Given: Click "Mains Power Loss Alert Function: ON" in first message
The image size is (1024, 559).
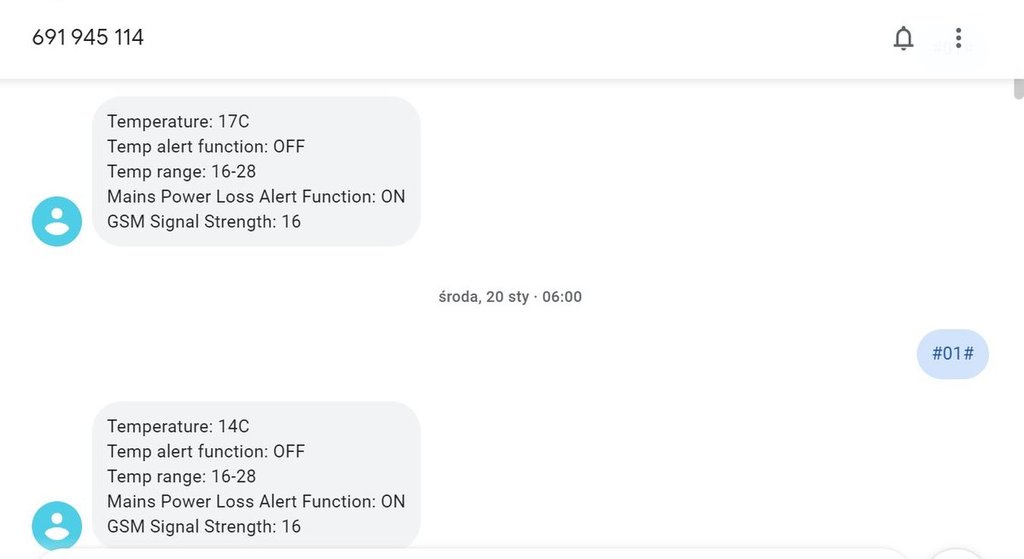Looking at the screenshot, I should coord(256,197).
